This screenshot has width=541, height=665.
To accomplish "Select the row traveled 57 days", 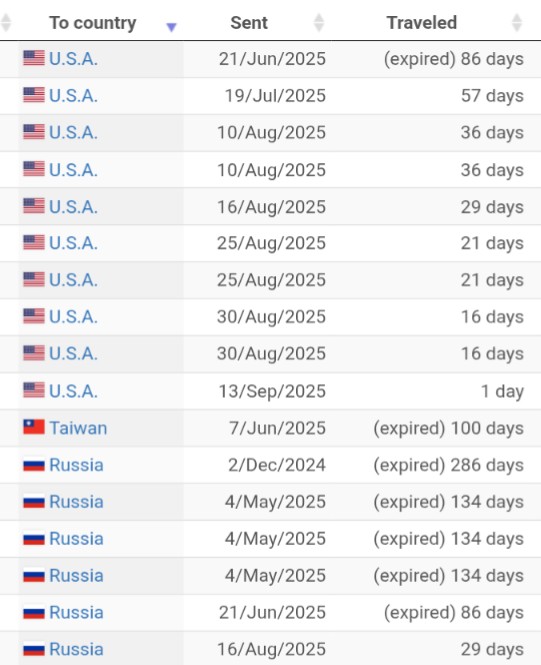I will pos(270,95).
